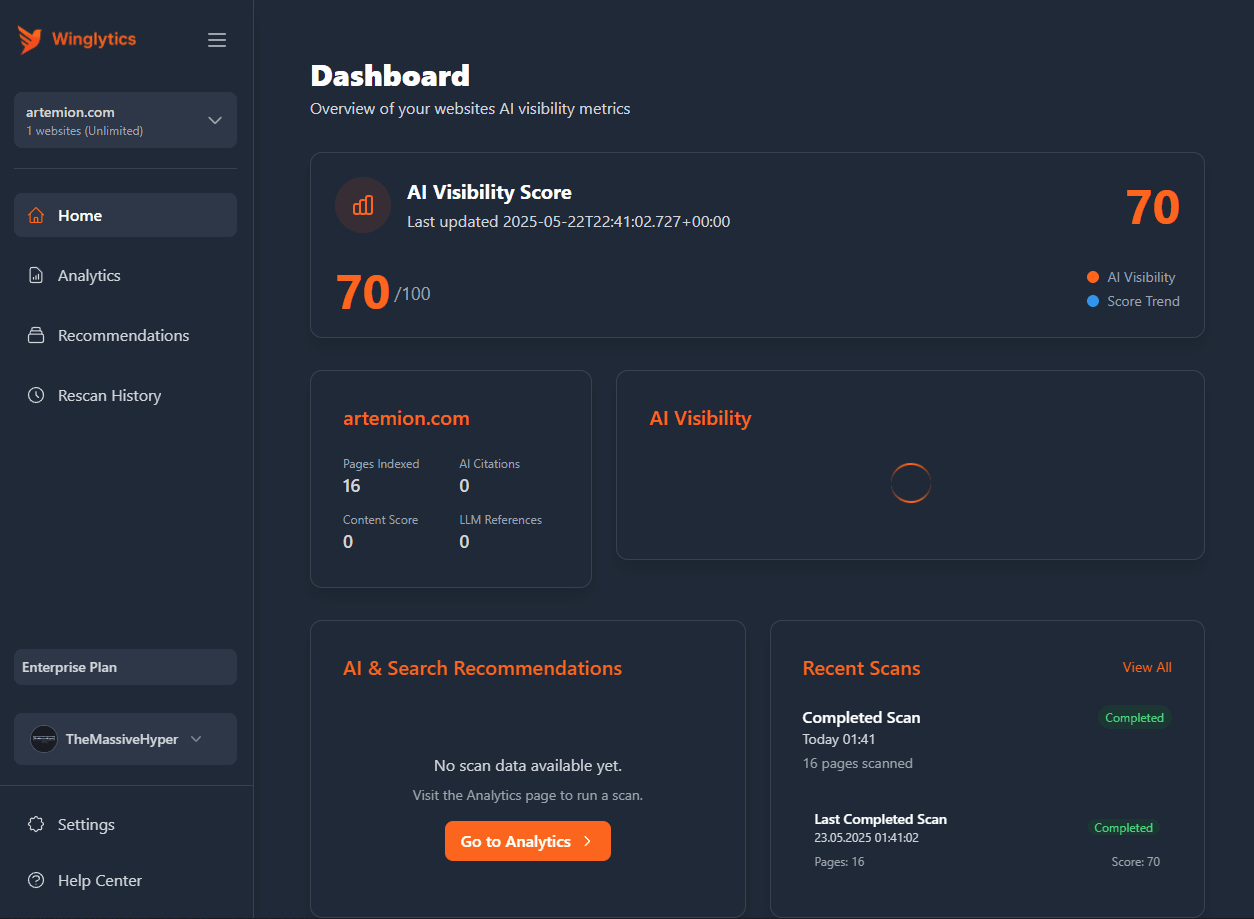Expand TheMassiveHyper account menu chevron
1254x919 pixels.
click(196, 739)
